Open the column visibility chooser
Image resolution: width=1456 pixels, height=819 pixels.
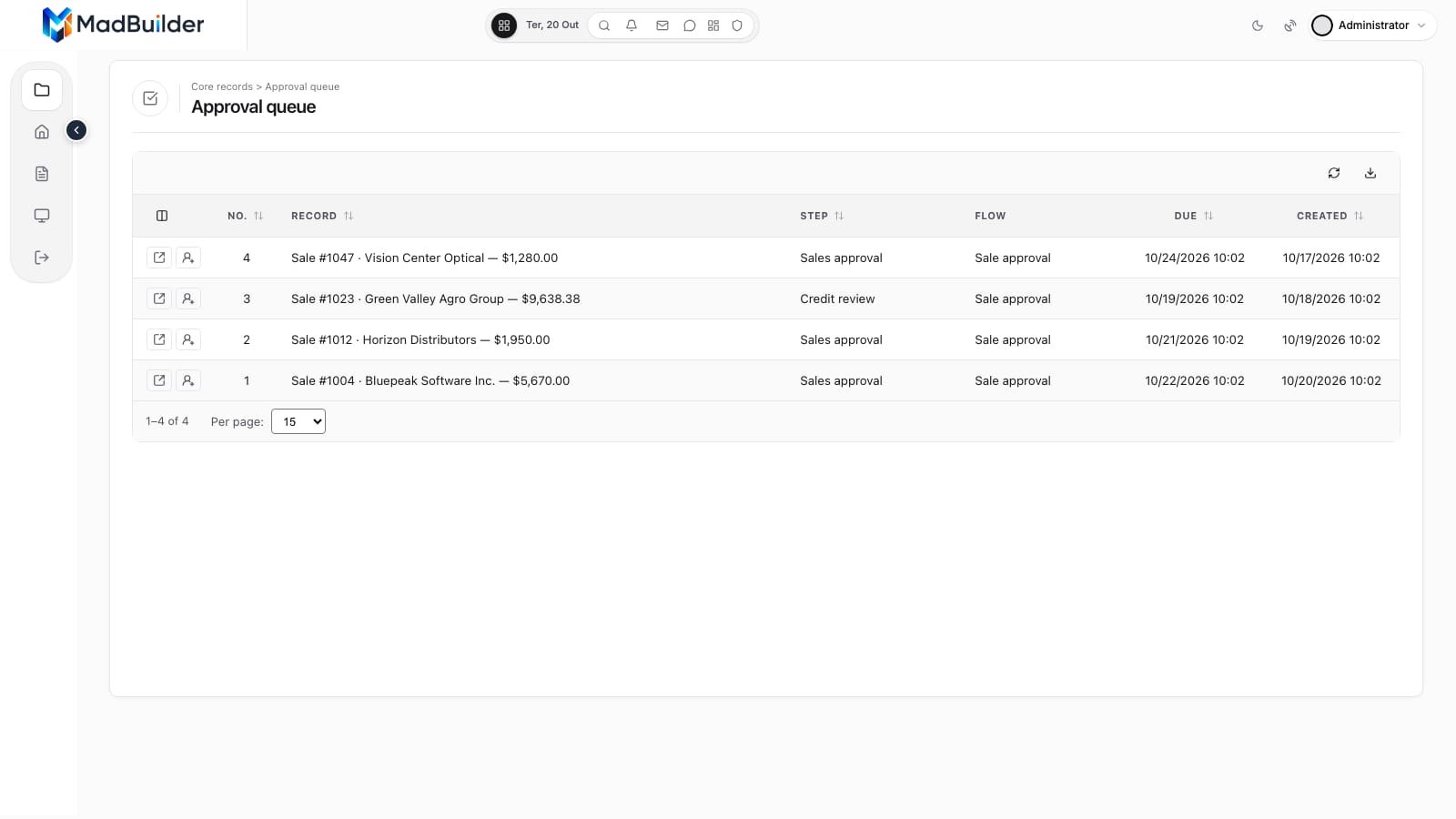pyautogui.click(x=162, y=216)
